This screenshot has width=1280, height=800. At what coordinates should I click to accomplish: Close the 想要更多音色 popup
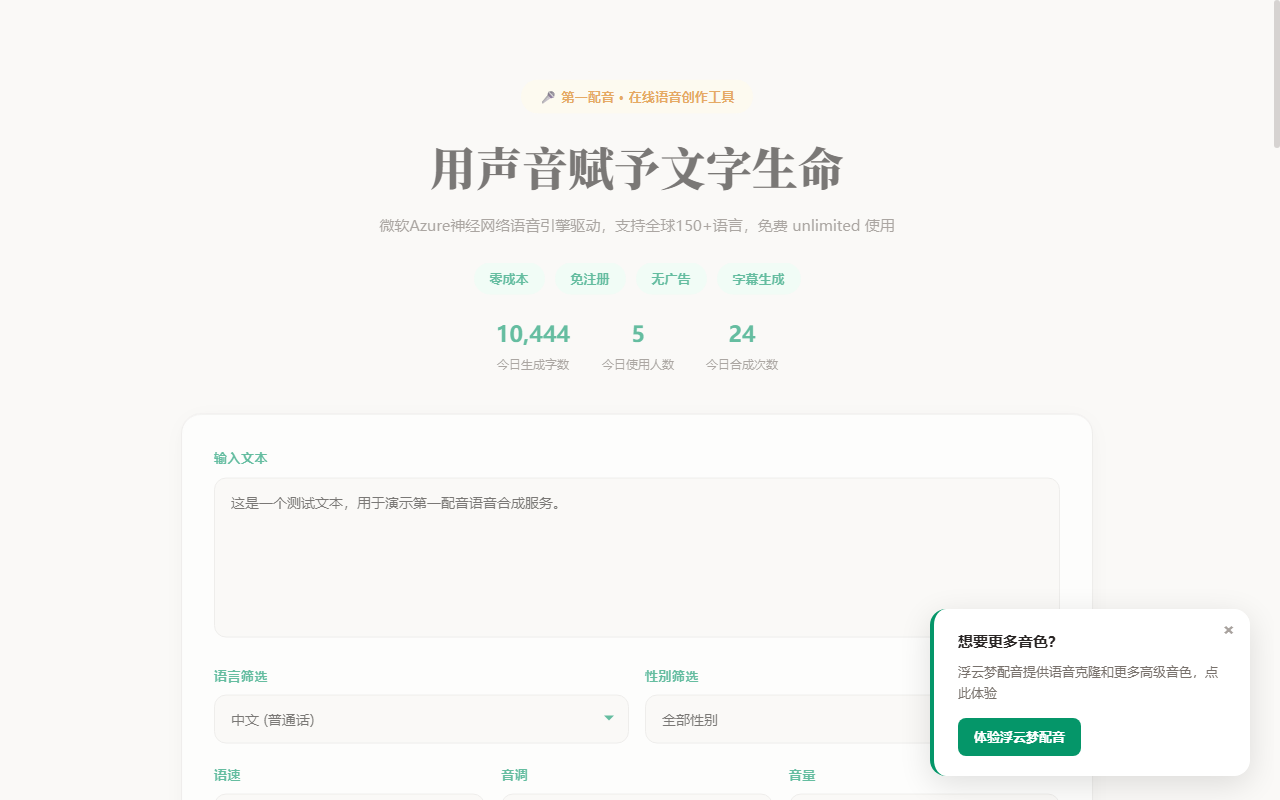tap(1228, 630)
